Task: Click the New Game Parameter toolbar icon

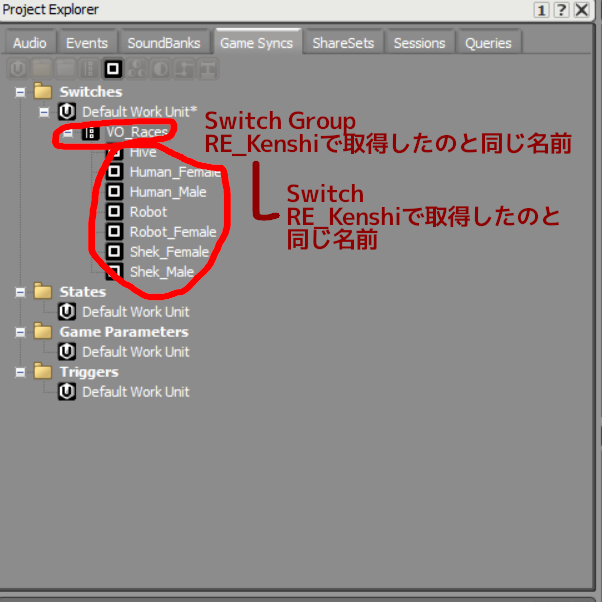Action: (184, 69)
